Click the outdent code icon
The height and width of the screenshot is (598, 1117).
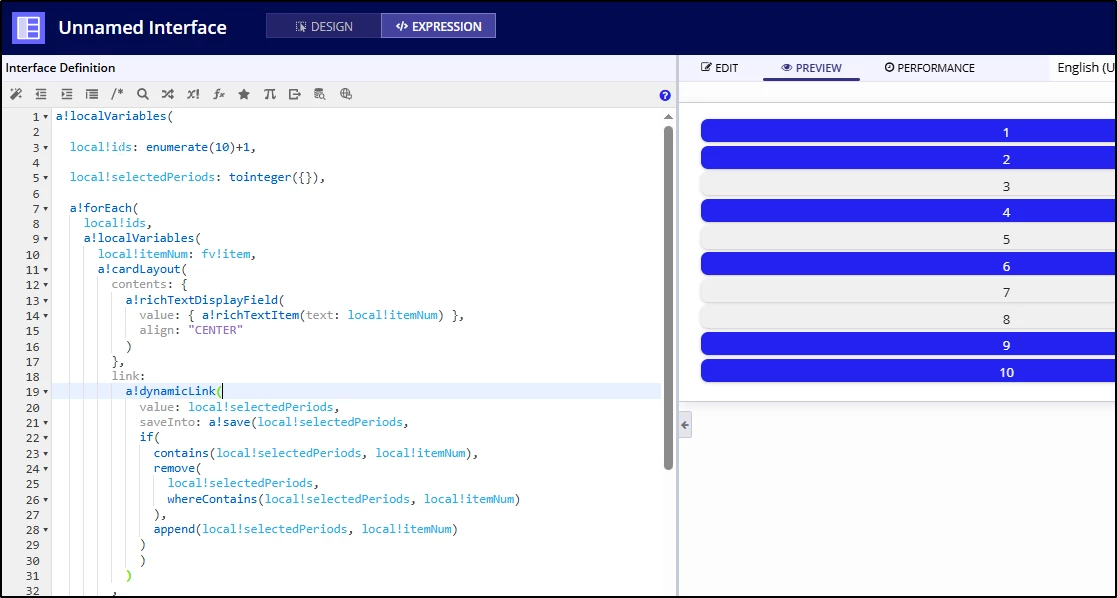pos(41,94)
